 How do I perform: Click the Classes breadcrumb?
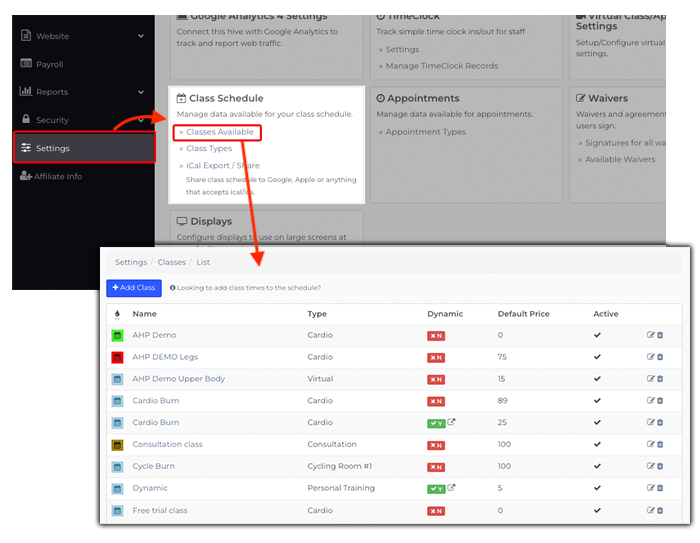pyautogui.click(x=172, y=262)
